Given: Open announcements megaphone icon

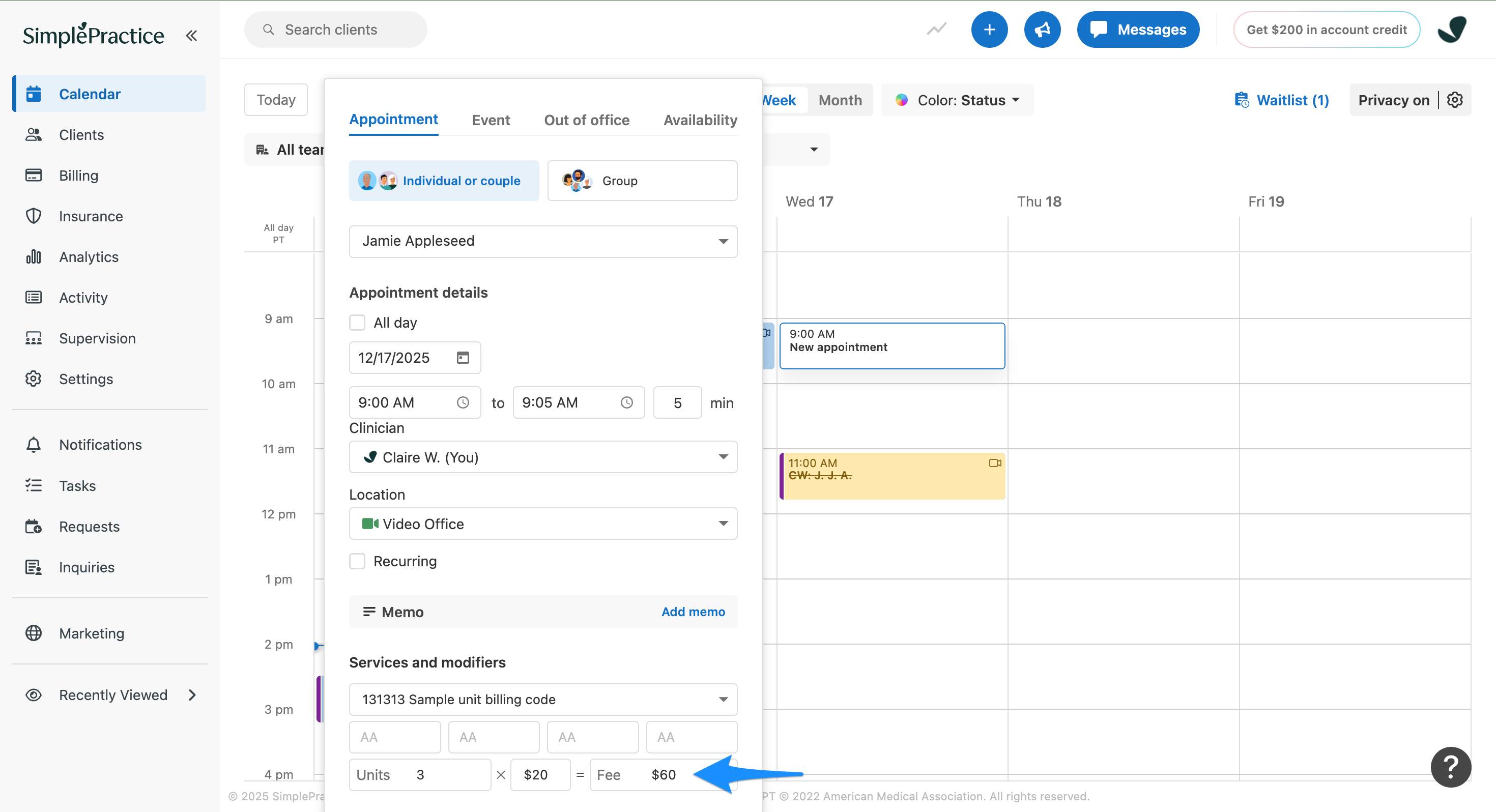Looking at the screenshot, I should [x=1042, y=29].
